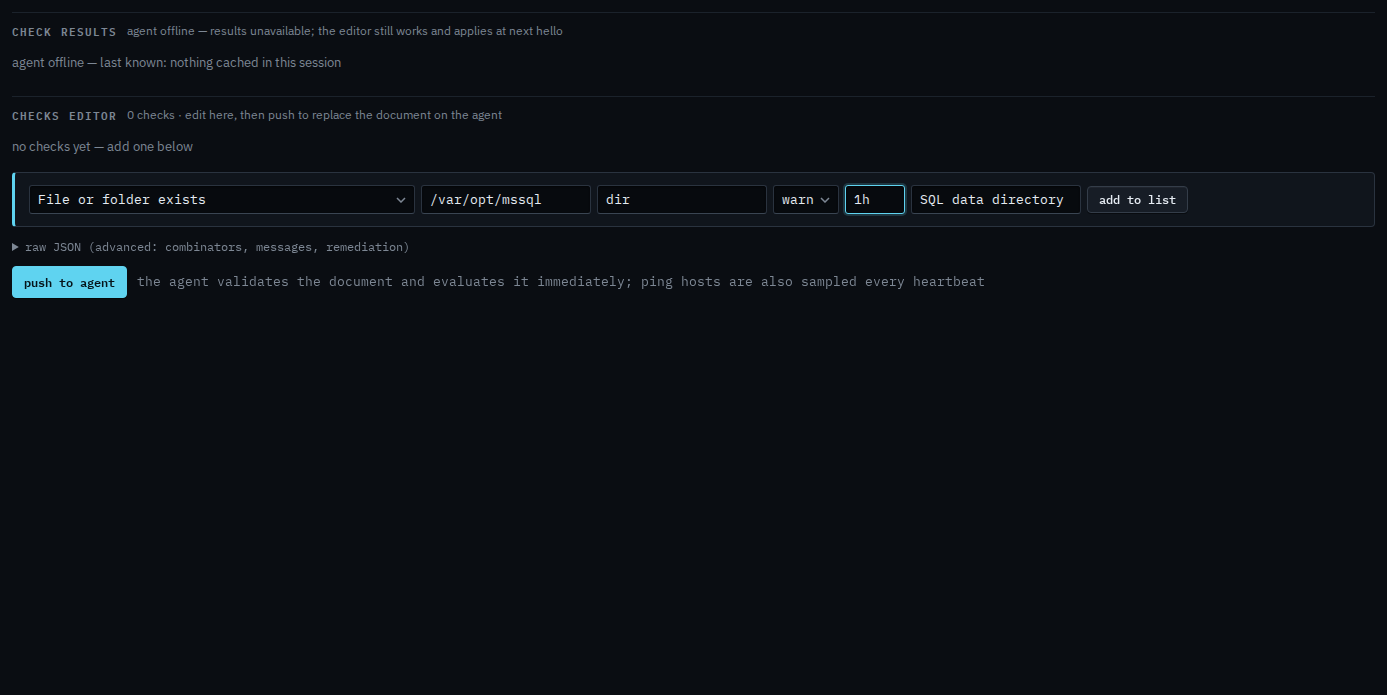Open the 'warn' severity dropdown

click(806, 199)
